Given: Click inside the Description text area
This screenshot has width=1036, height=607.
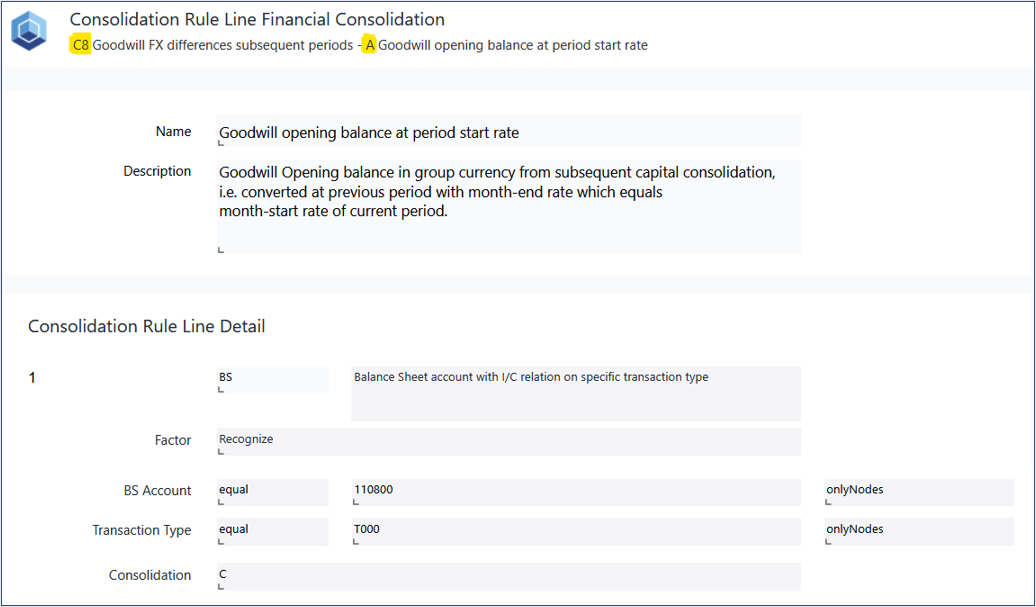Looking at the screenshot, I should (x=508, y=206).
